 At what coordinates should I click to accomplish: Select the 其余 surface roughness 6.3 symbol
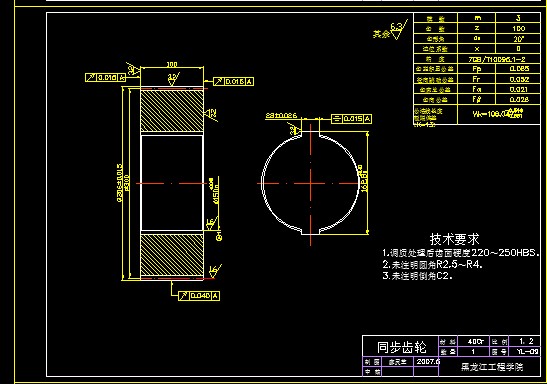pyautogui.click(x=390, y=30)
